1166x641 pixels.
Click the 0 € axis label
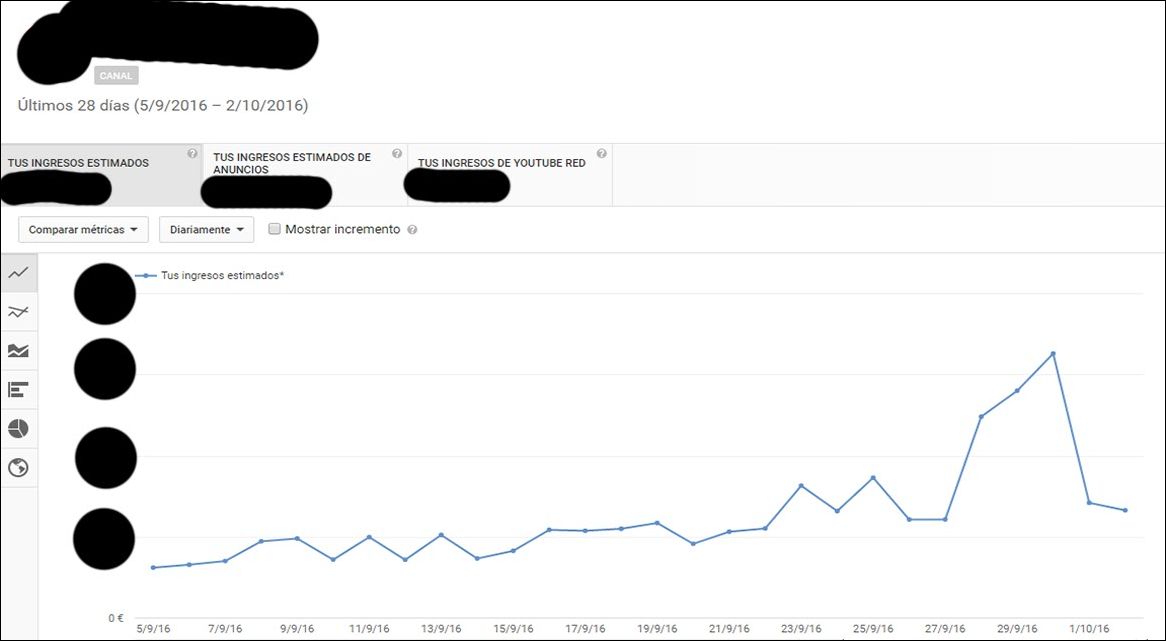116,618
